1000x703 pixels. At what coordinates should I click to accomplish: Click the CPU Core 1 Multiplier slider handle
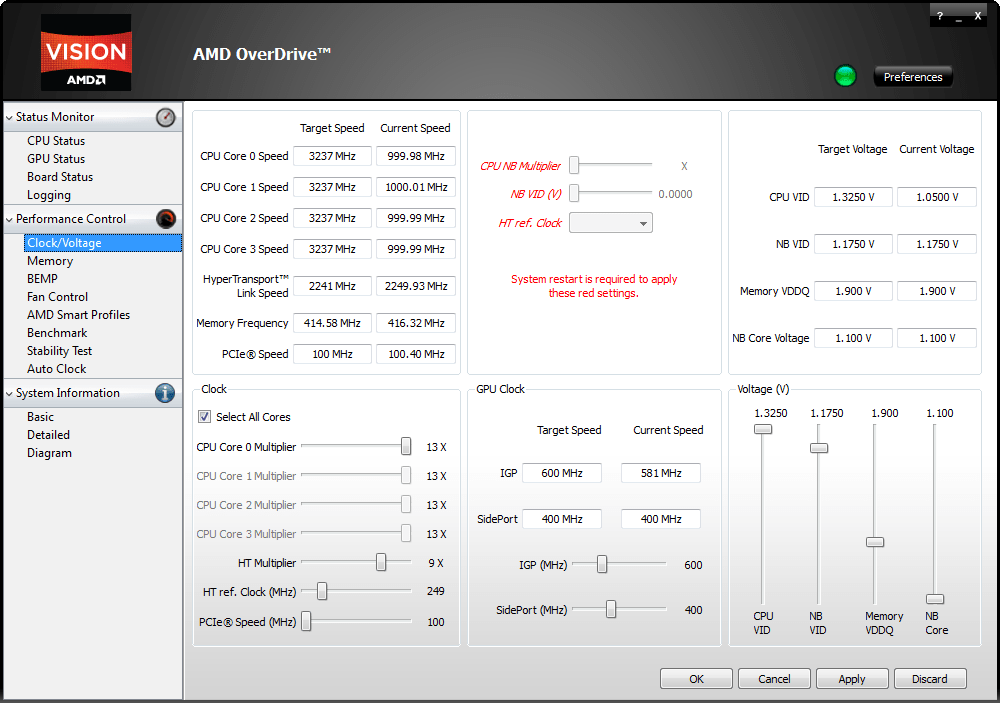pos(406,475)
